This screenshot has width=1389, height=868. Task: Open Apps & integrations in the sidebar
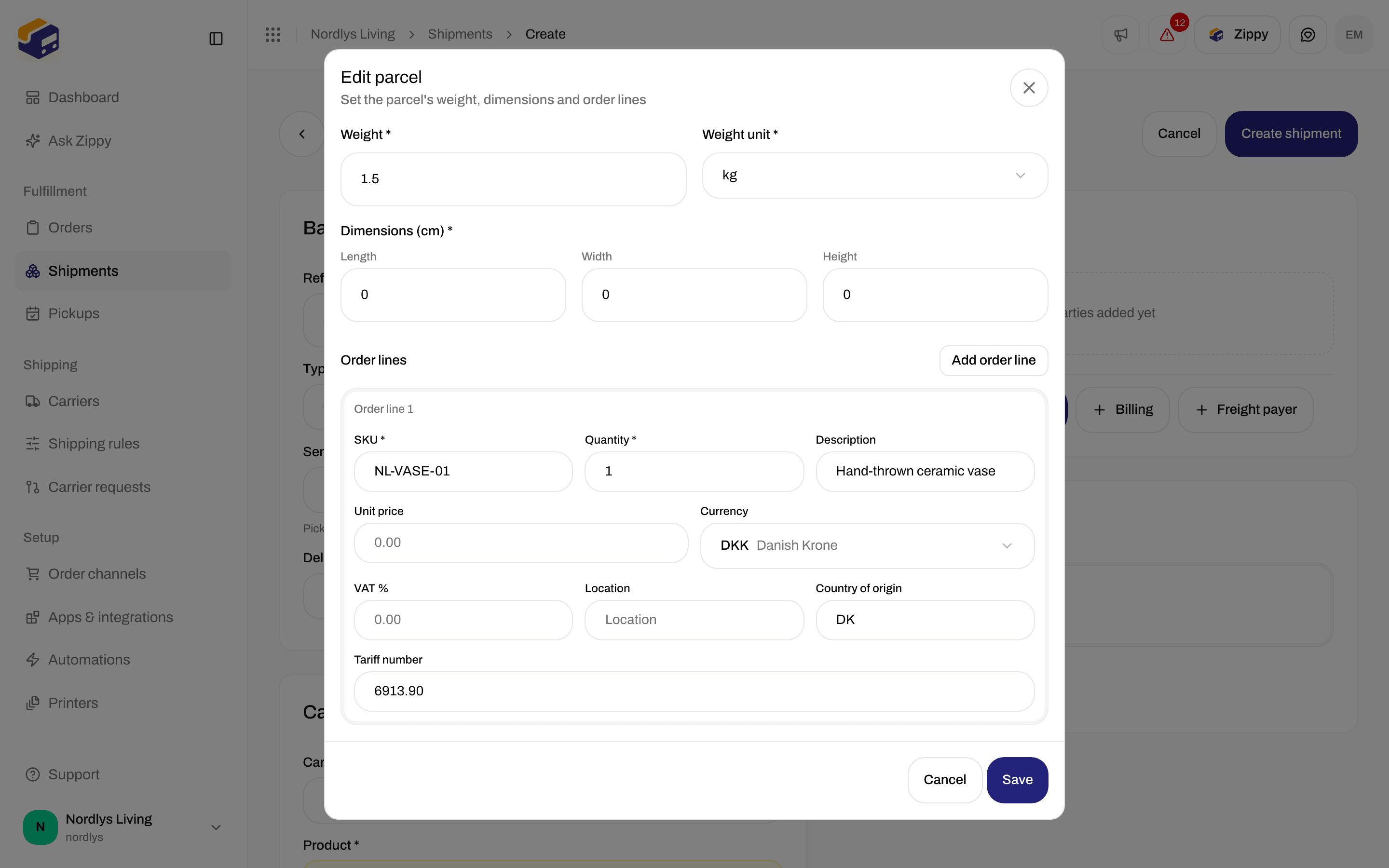pos(123,617)
